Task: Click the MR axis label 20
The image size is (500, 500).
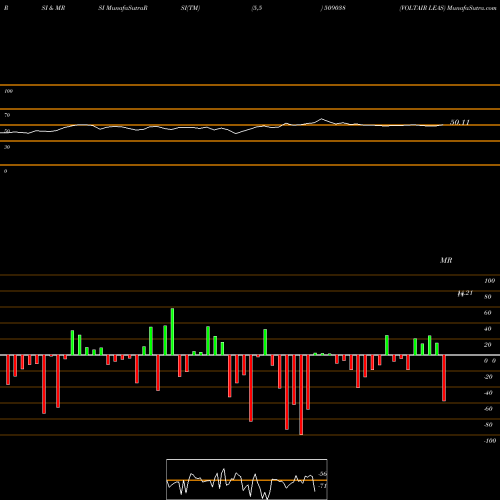Action: [488, 345]
